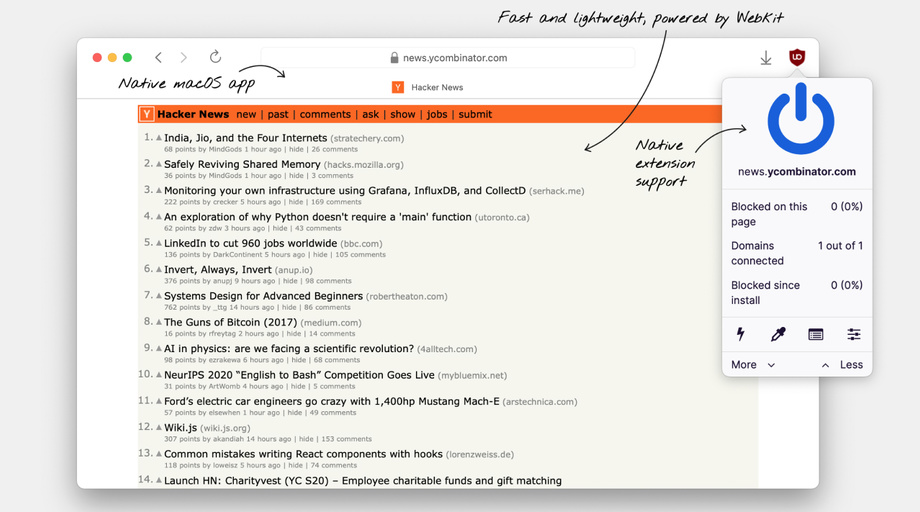The height and width of the screenshot is (512, 920).
Task: Open 'The Guns of Bitcoin (2017)'
Action: 231,323
